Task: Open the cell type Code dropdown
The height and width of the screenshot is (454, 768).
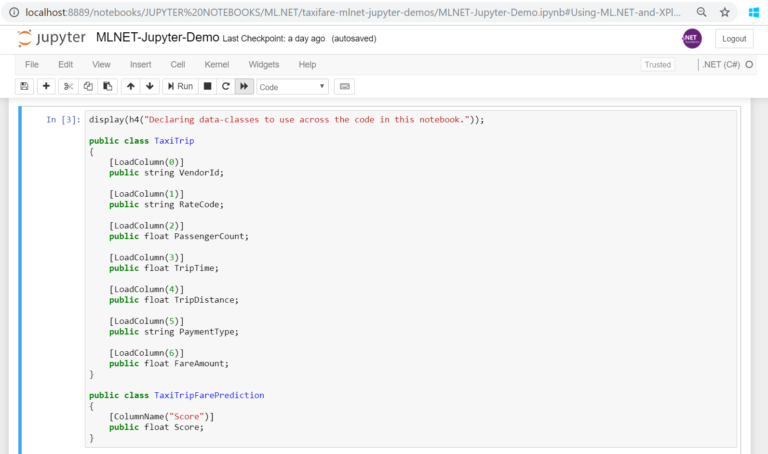Action: pos(292,87)
